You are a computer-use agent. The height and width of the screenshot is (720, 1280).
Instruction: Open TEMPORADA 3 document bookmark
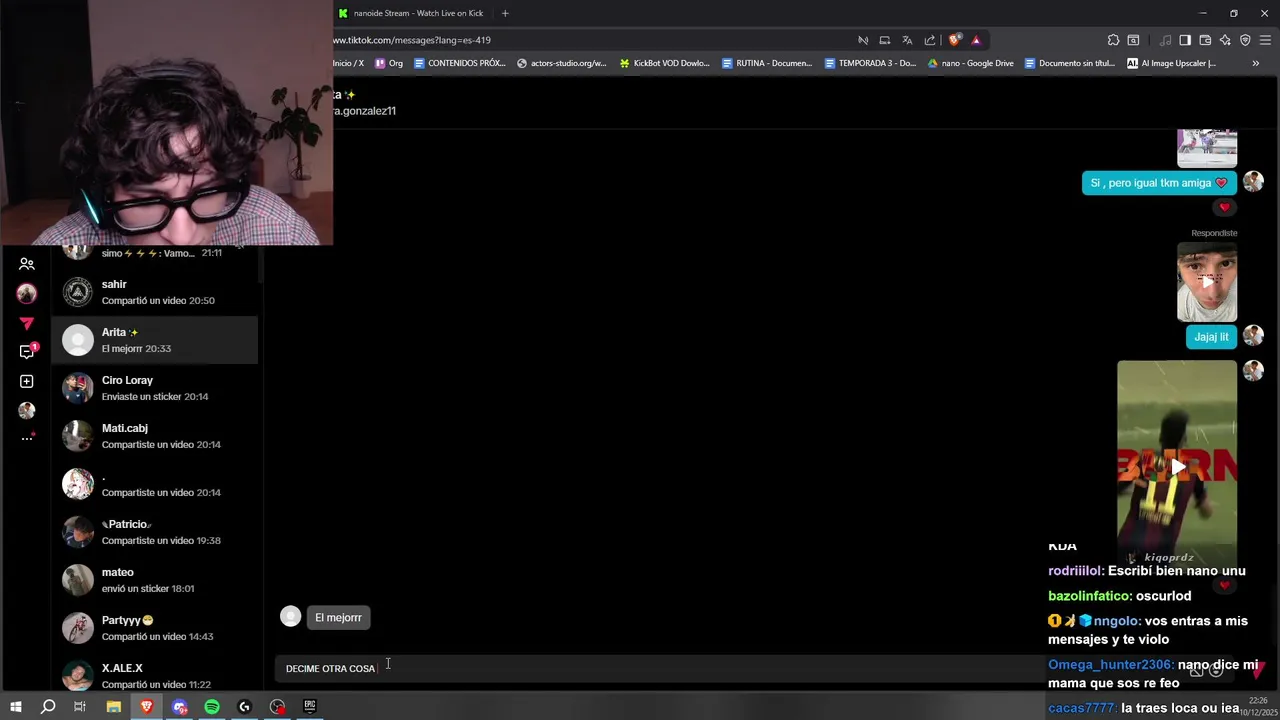[869, 63]
